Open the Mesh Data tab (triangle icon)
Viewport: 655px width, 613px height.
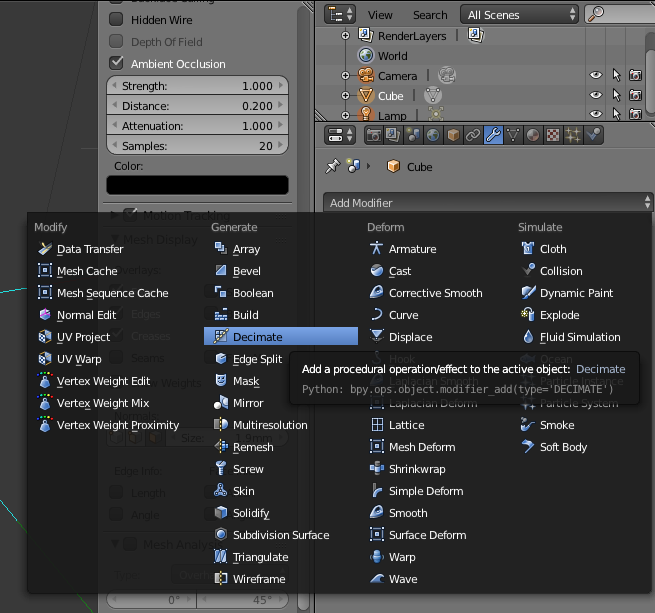point(513,135)
